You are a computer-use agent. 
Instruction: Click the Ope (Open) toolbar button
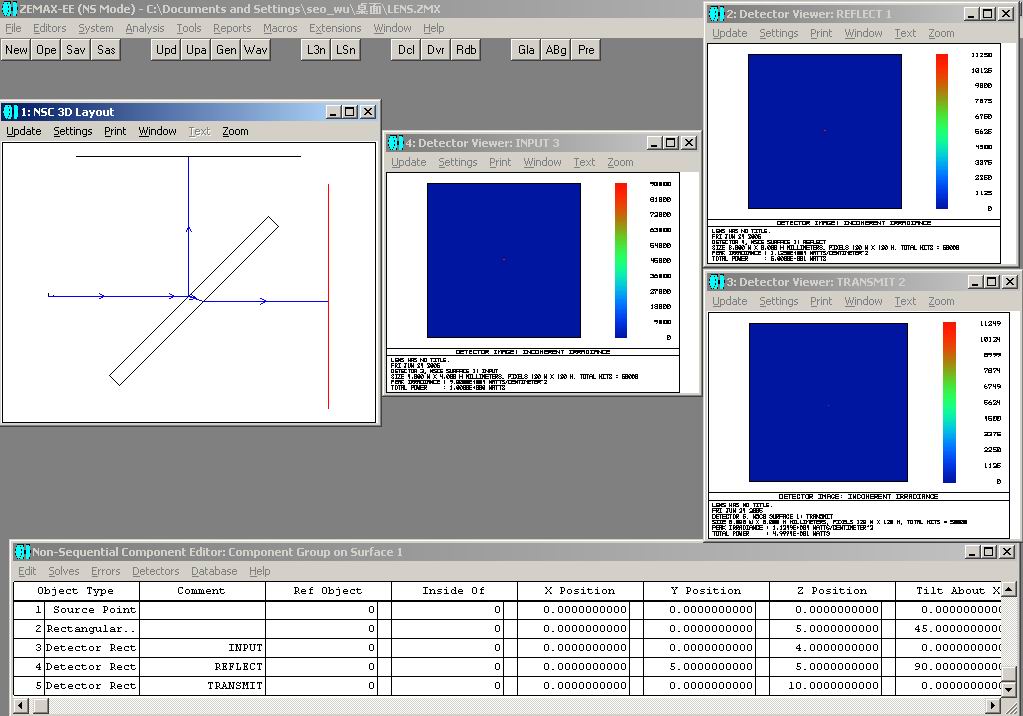click(x=46, y=50)
